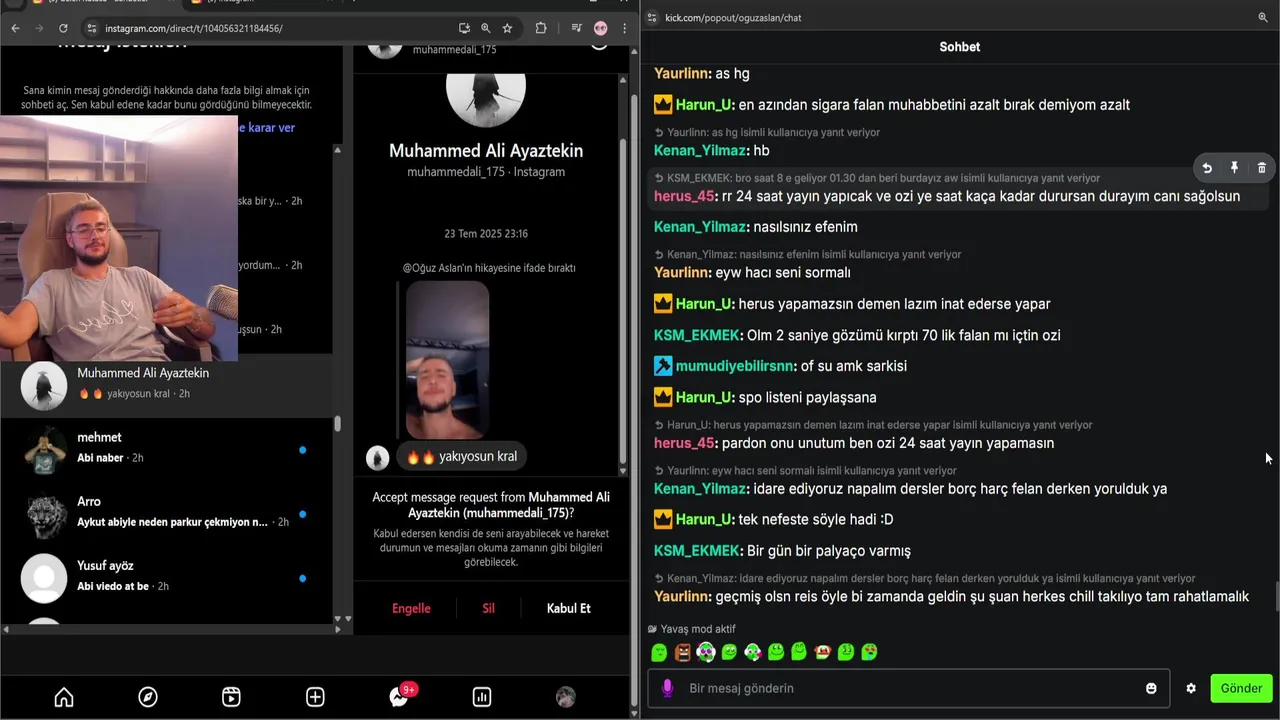The height and width of the screenshot is (720, 1280).
Task: Click the small sender avatar beside message bubble
Action: click(x=377, y=458)
